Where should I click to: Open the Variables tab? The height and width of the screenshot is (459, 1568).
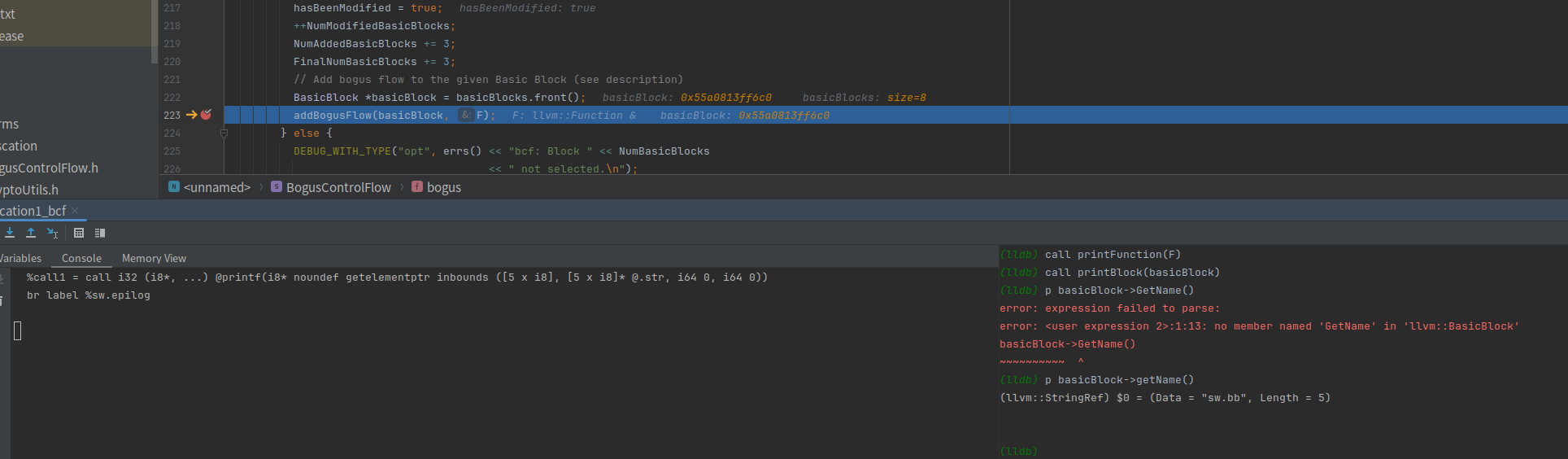[x=20, y=258]
